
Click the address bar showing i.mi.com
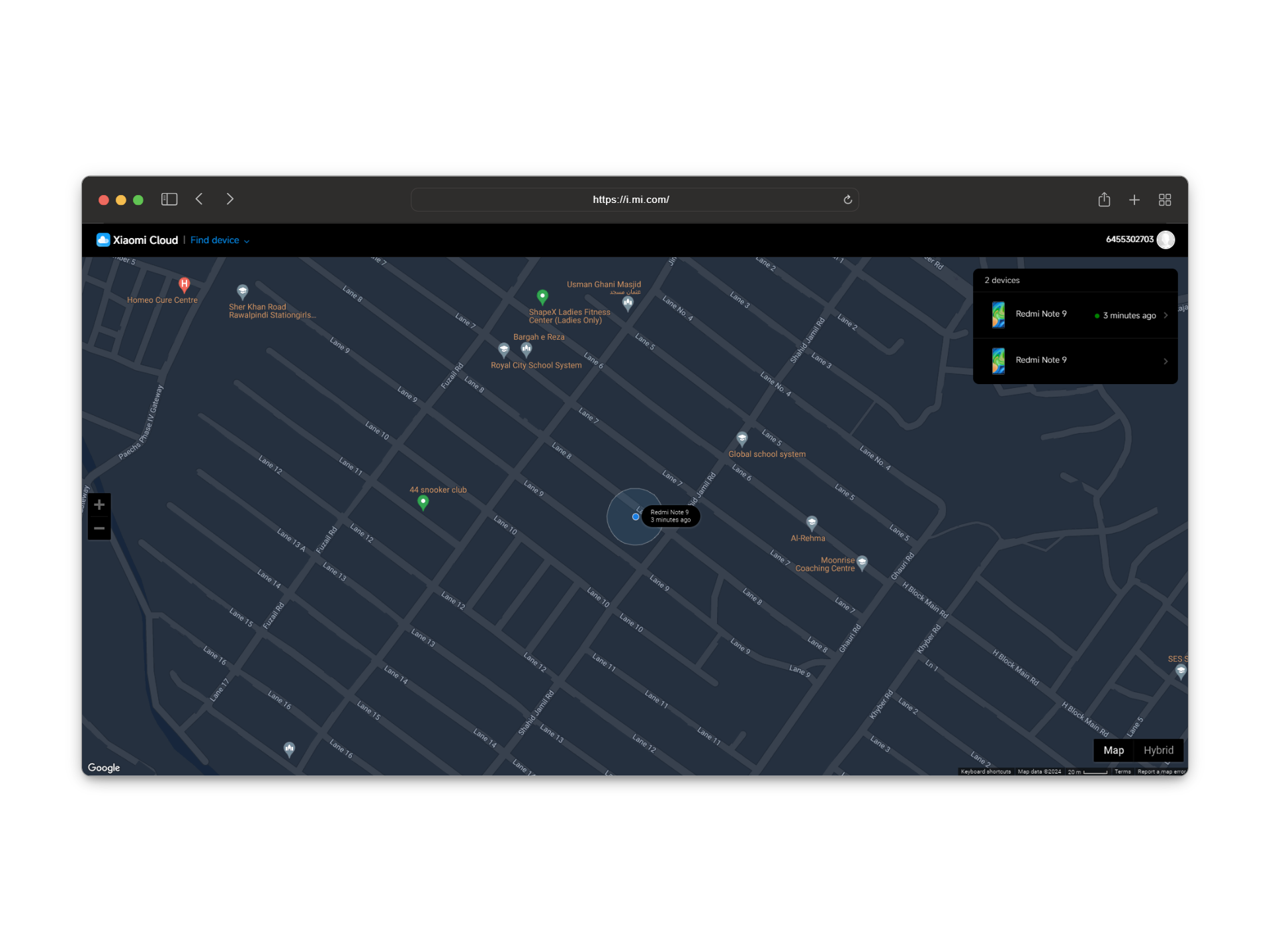(630, 200)
